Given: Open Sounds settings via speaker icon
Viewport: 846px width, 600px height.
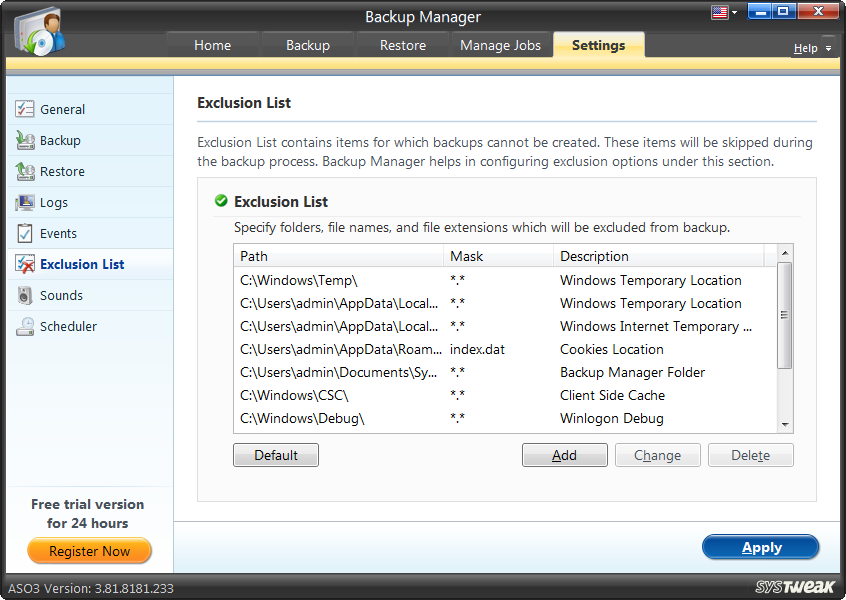Looking at the screenshot, I should (24, 295).
